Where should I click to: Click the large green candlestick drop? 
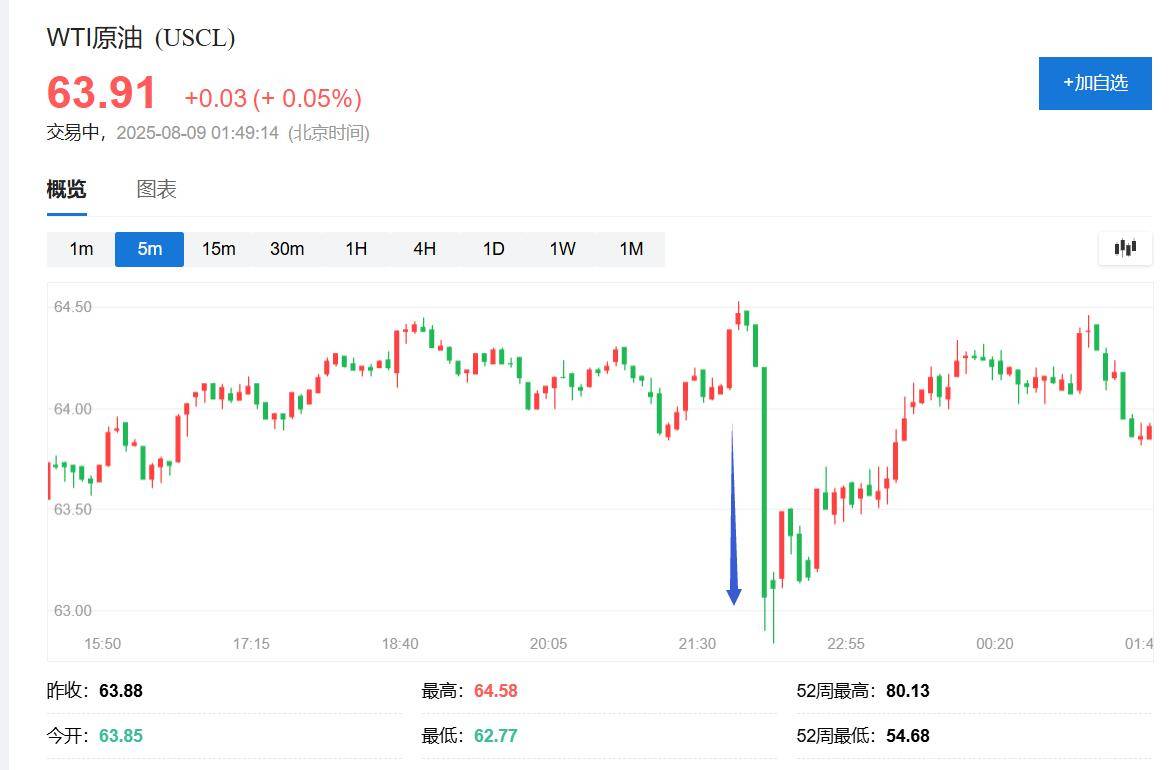pos(764,480)
